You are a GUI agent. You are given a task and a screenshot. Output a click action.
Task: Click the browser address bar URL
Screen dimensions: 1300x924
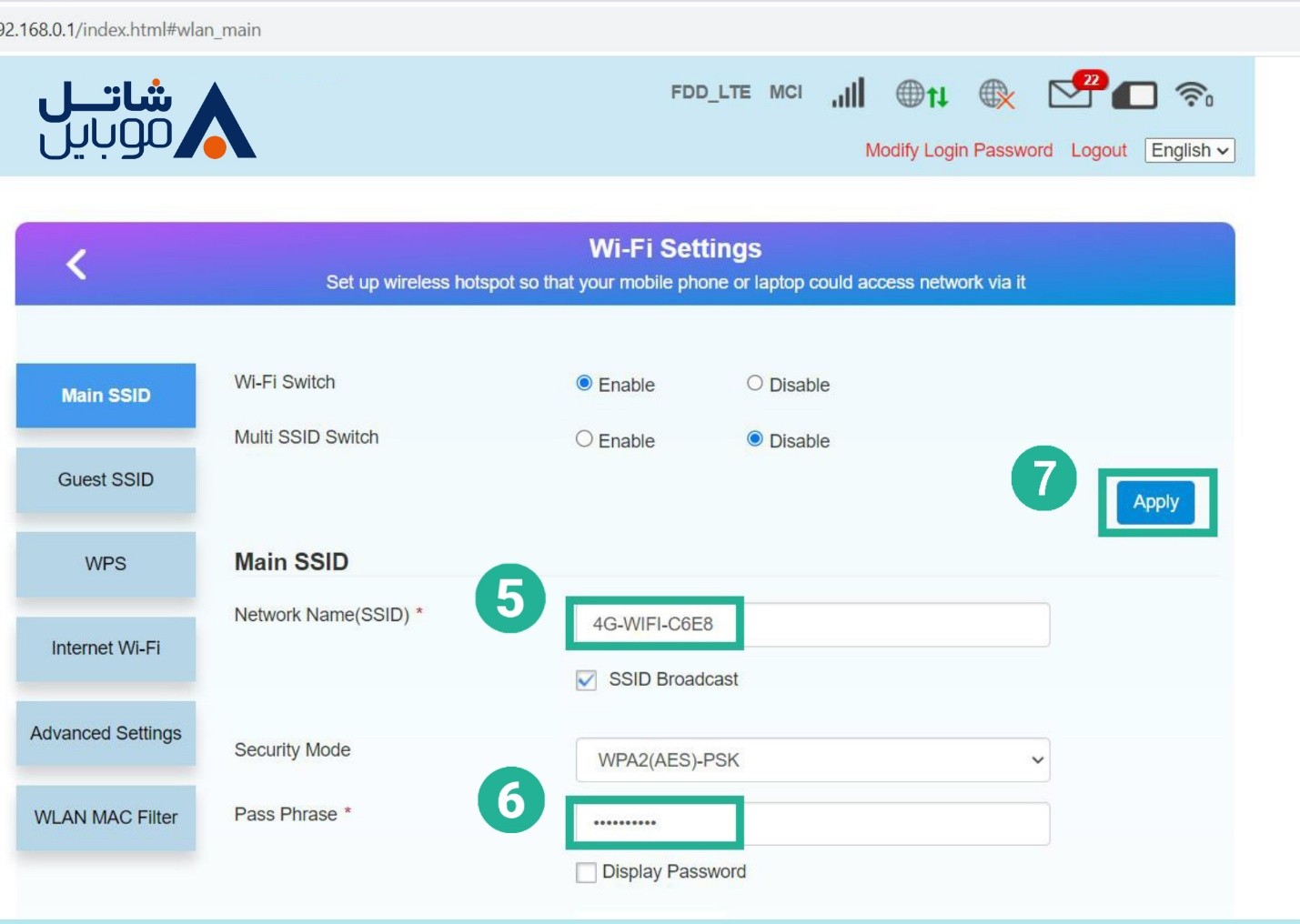(x=130, y=29)
